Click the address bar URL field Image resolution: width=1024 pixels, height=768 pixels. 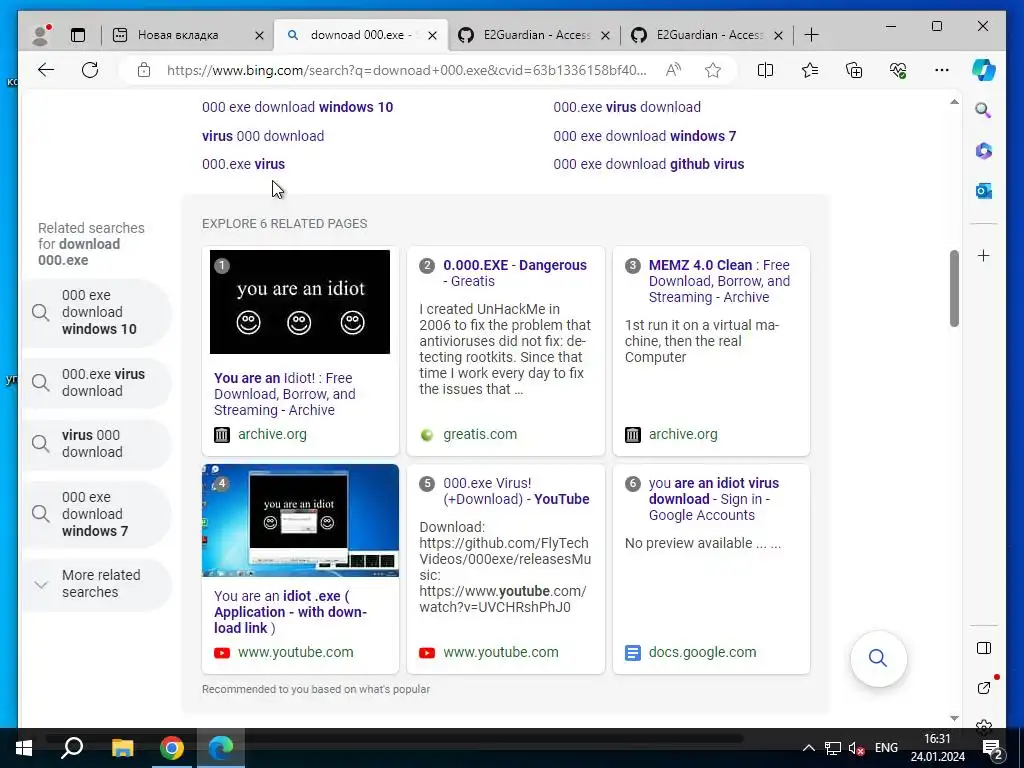tap(406, 70)
